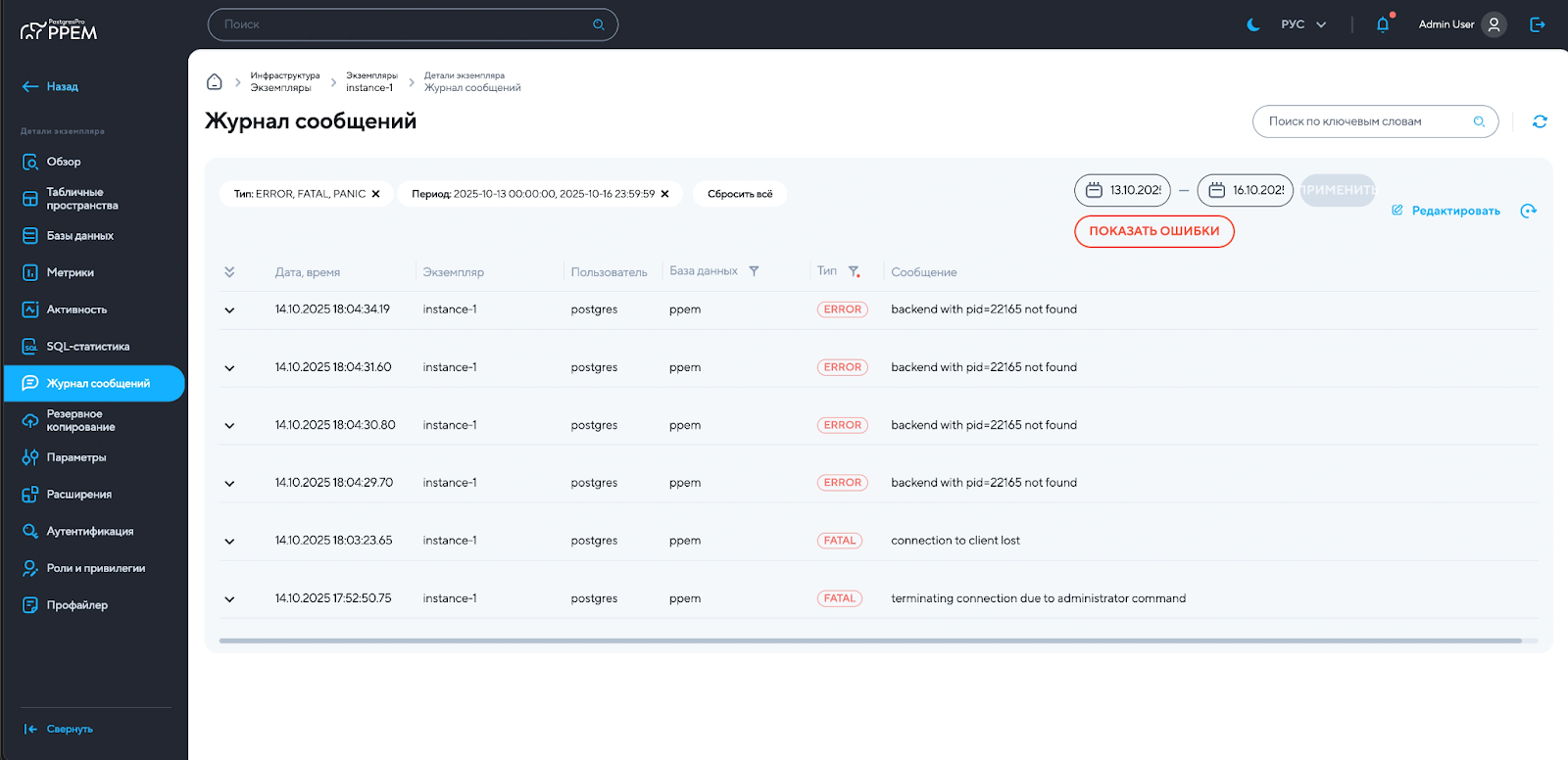This screenshot has height=760, width=1568.
Task: Click Редактировать link
Action: point(1445,211)
